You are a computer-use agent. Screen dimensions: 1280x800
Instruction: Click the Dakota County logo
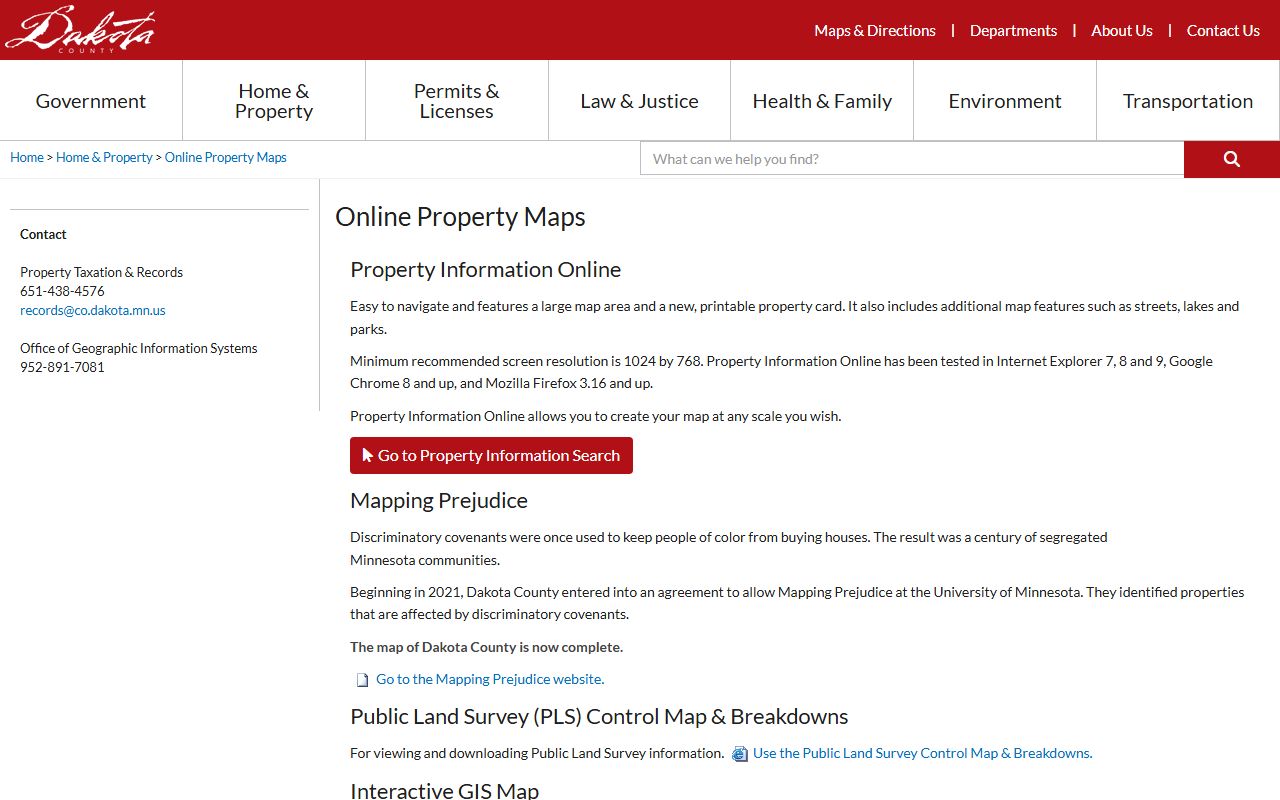tap(80, 29)
